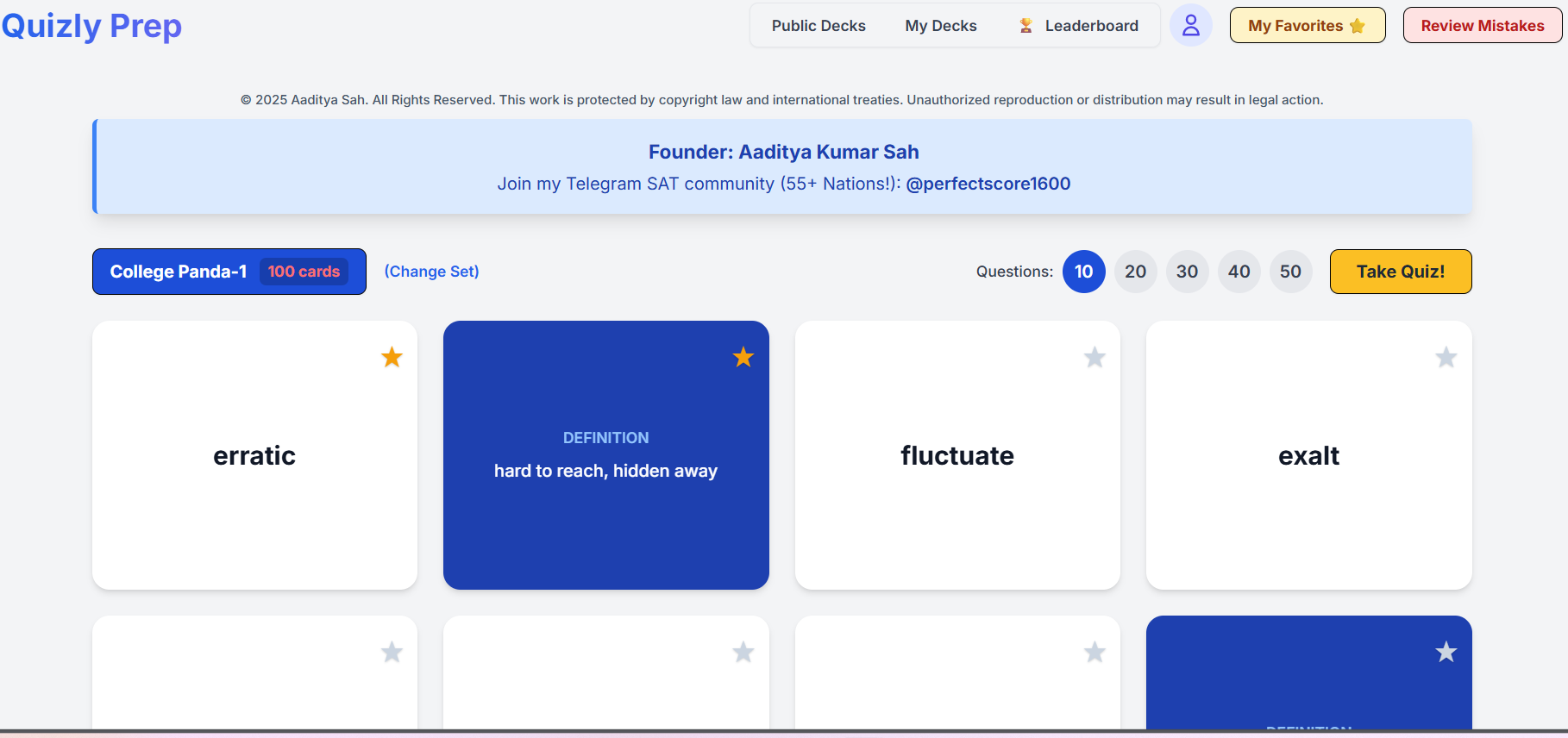Click star on second-row second card
1568x738 pixels.
tap(743, 652)
